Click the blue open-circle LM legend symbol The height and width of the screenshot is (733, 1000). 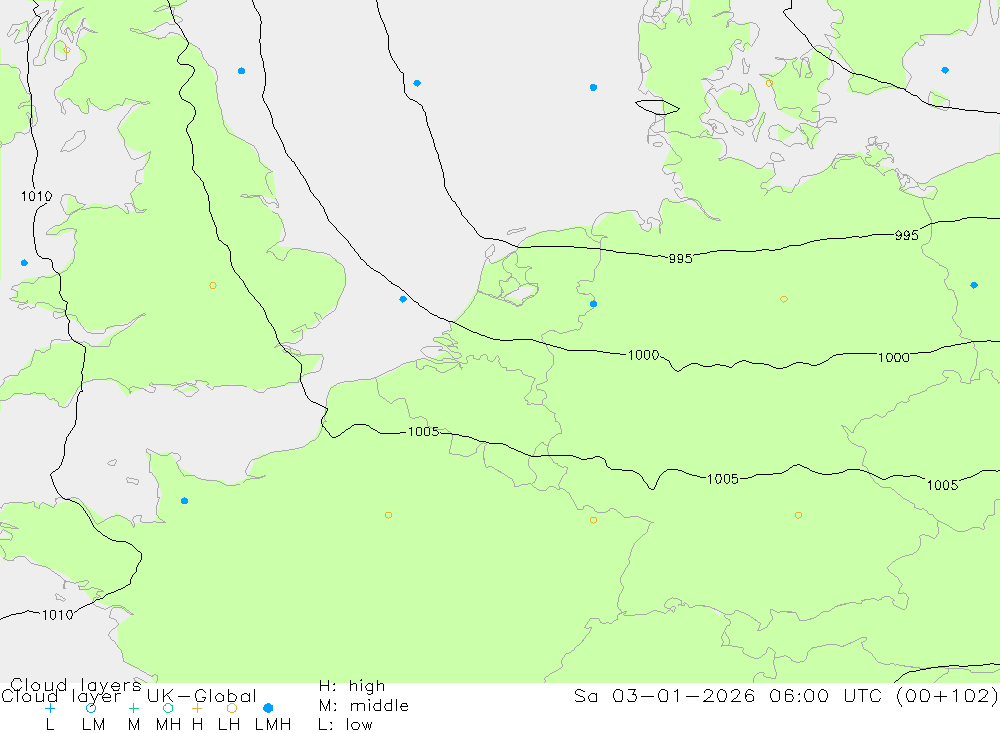tap(91, 708)
